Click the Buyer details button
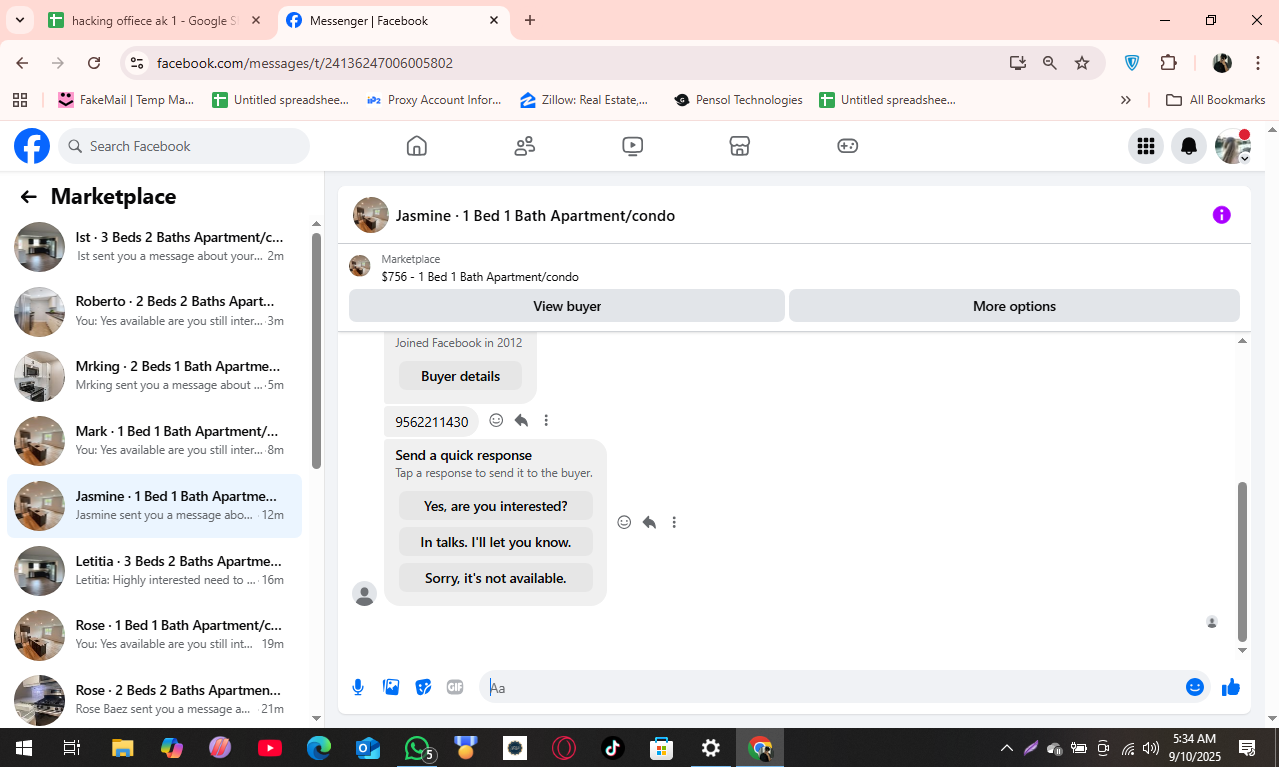Viewport: 1279px width, 767px height. coord(460,376)
